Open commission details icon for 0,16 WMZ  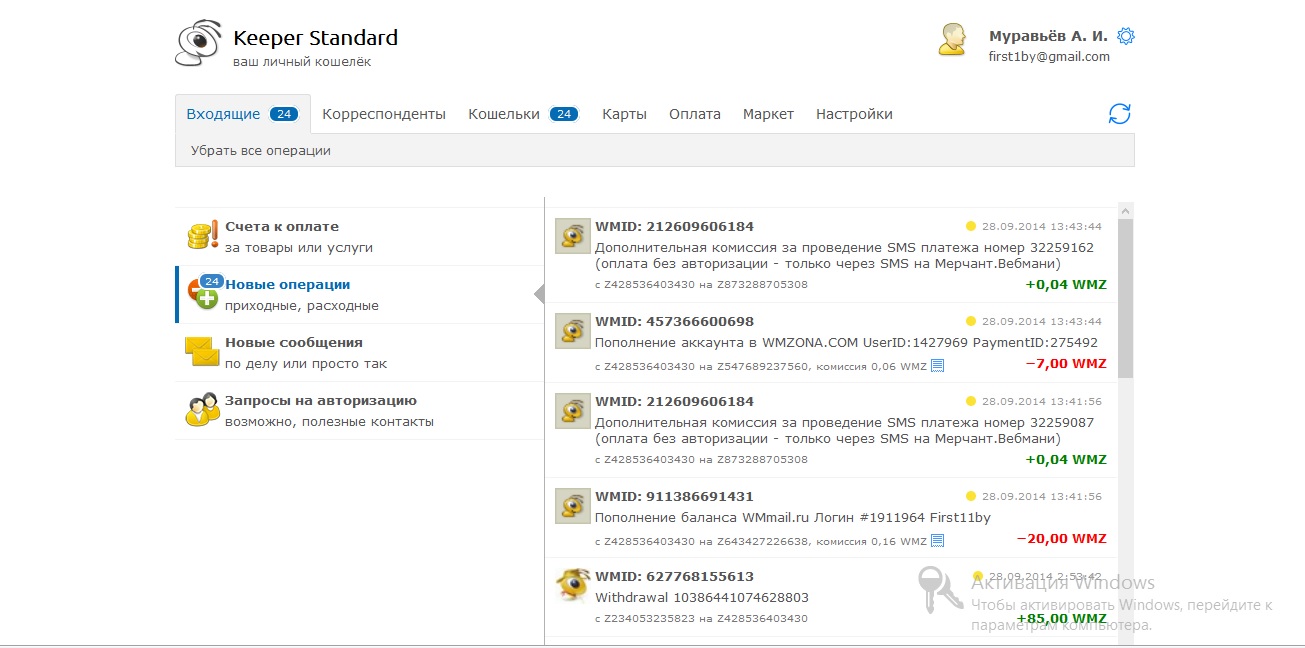point(937,541)
